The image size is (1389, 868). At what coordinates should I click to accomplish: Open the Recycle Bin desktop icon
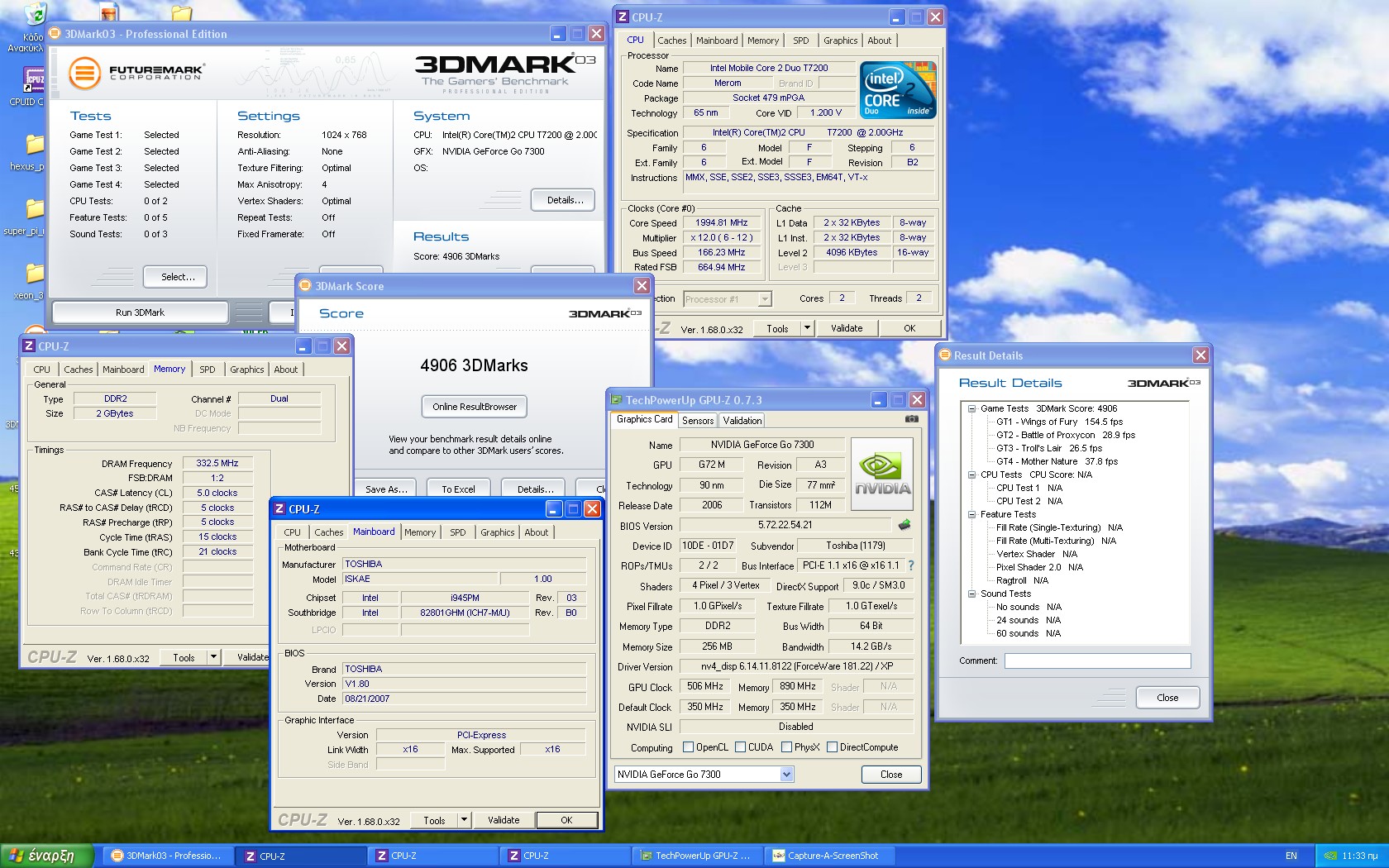tap(34, 14)
